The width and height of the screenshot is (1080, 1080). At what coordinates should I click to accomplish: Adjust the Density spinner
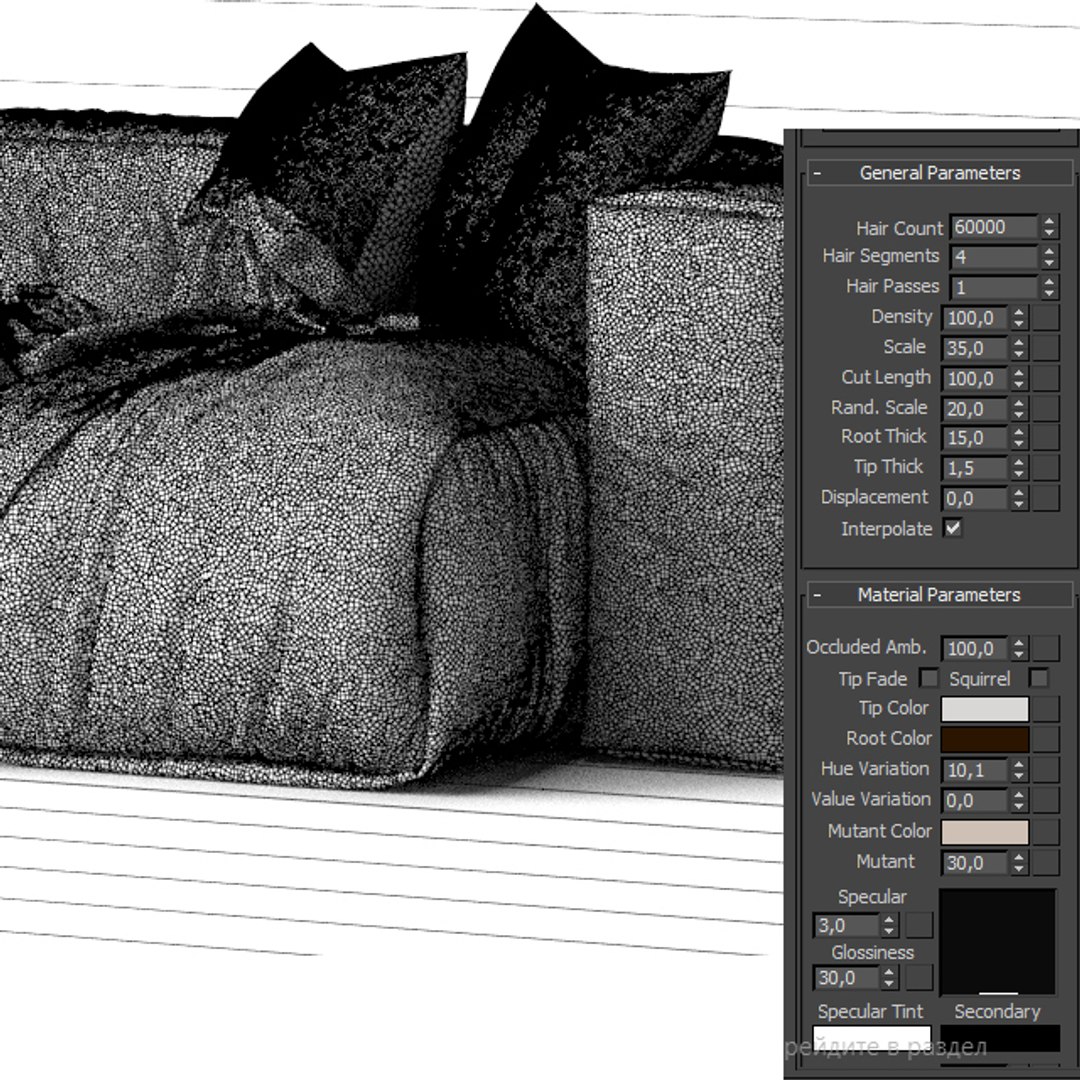click(1019, 318)
